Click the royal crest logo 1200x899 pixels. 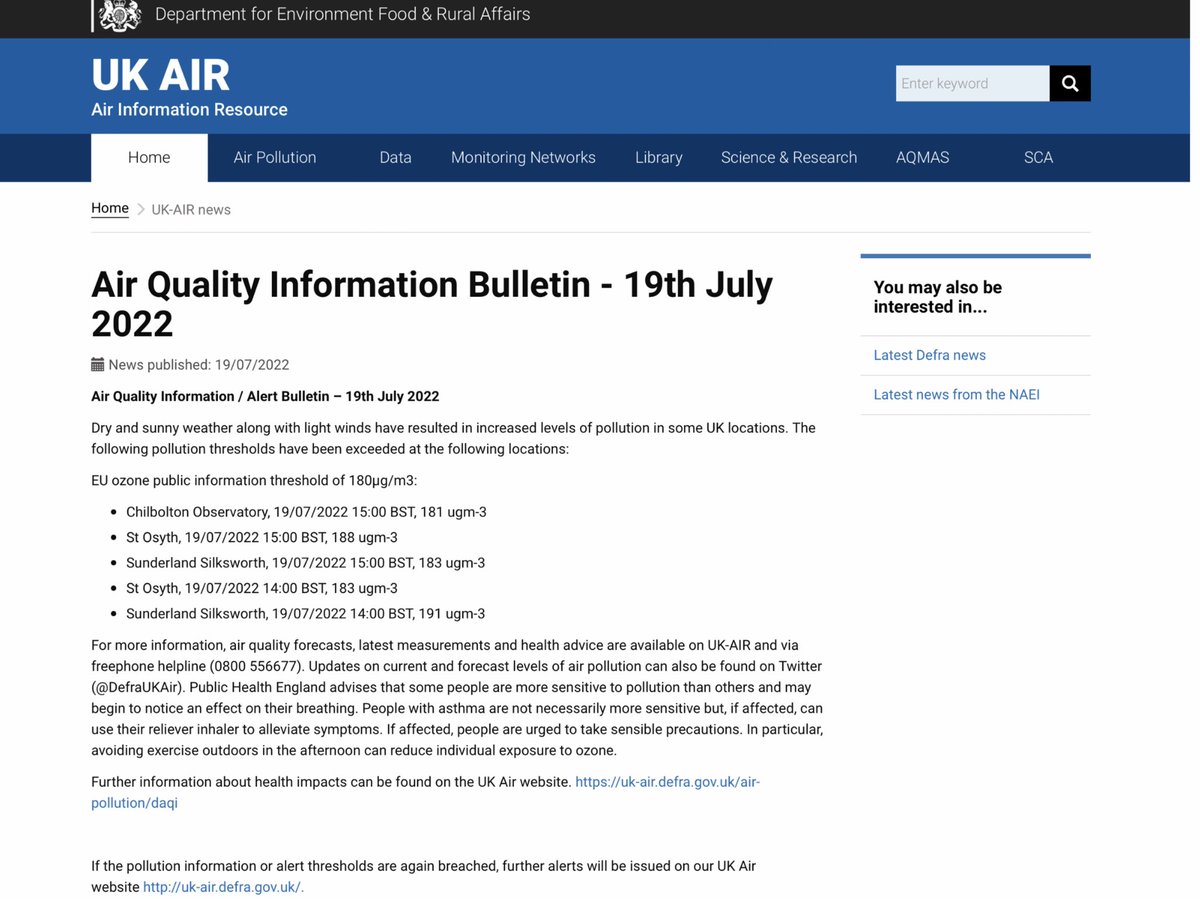(x=119, y=15)
